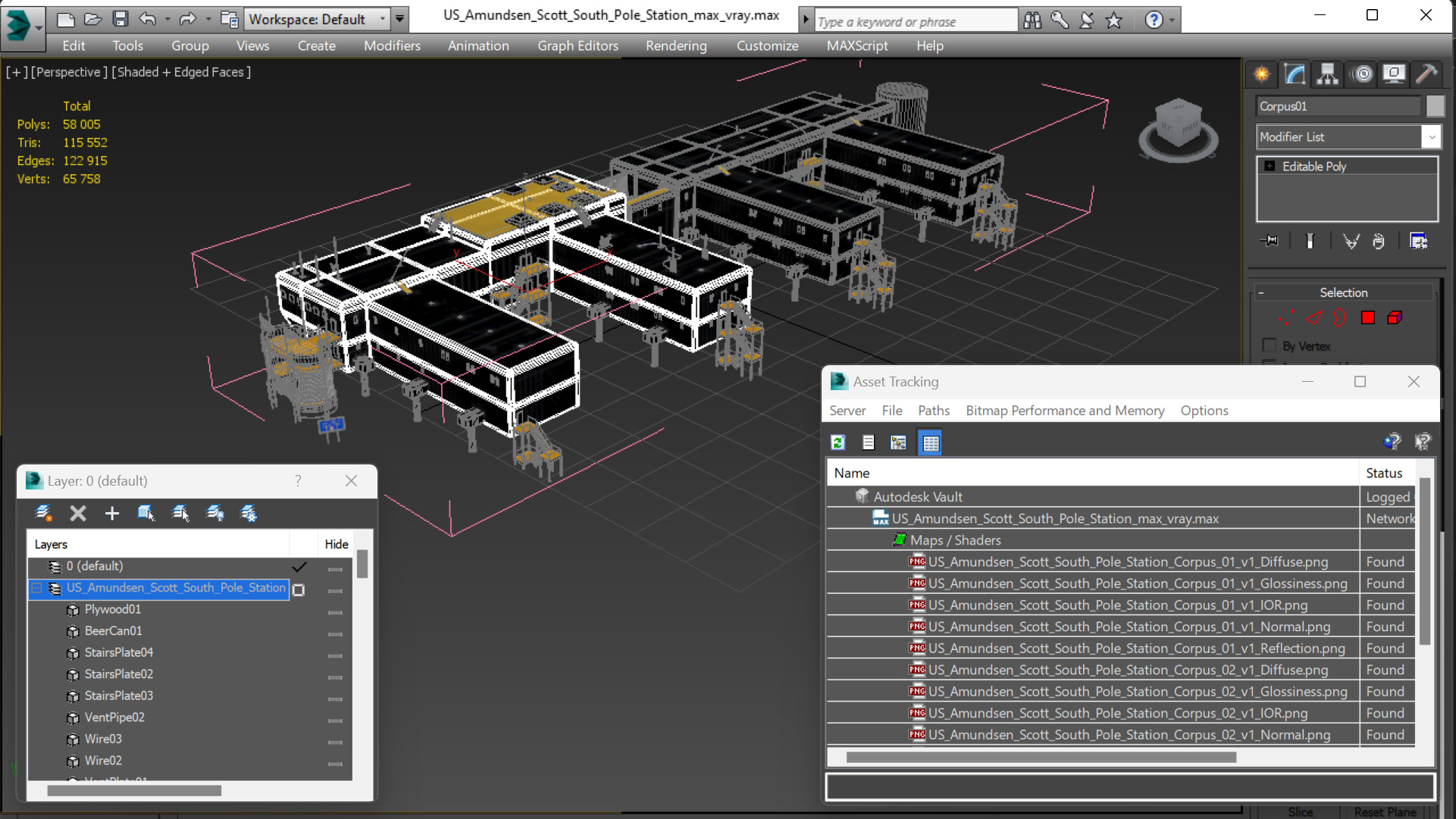Click the keyword search input field
This screenshot has width=1456, height=819.
tap(916, 21)
